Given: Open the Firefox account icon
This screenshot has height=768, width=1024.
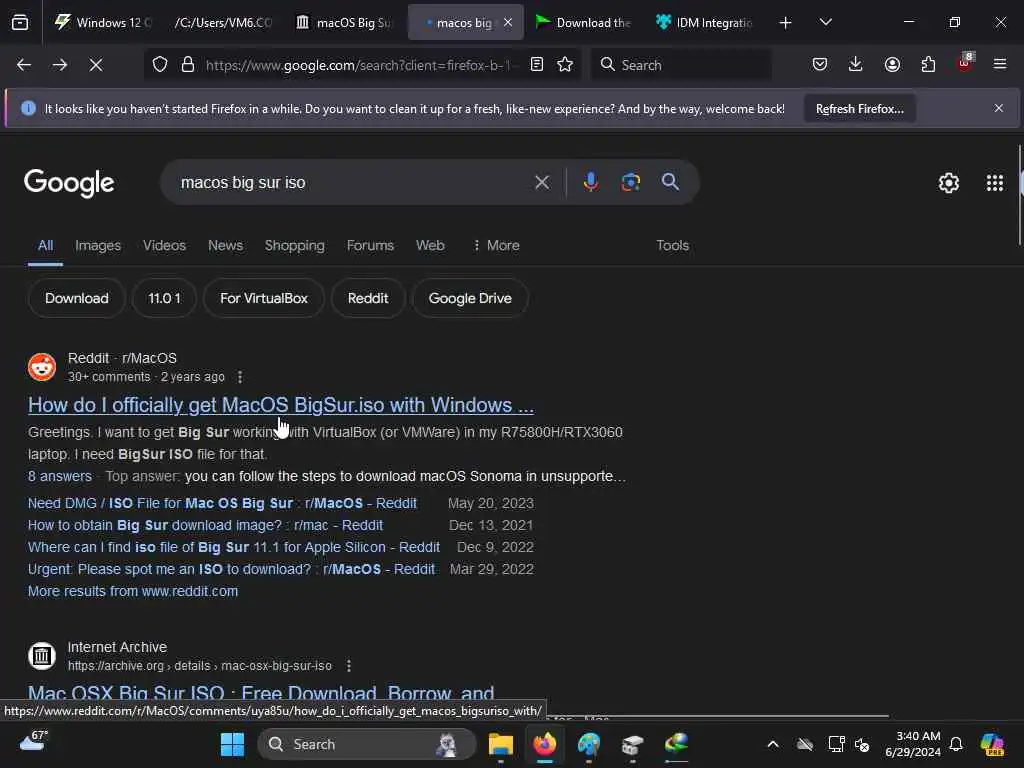Looking at the screenshot, I should tap(892, 65).
